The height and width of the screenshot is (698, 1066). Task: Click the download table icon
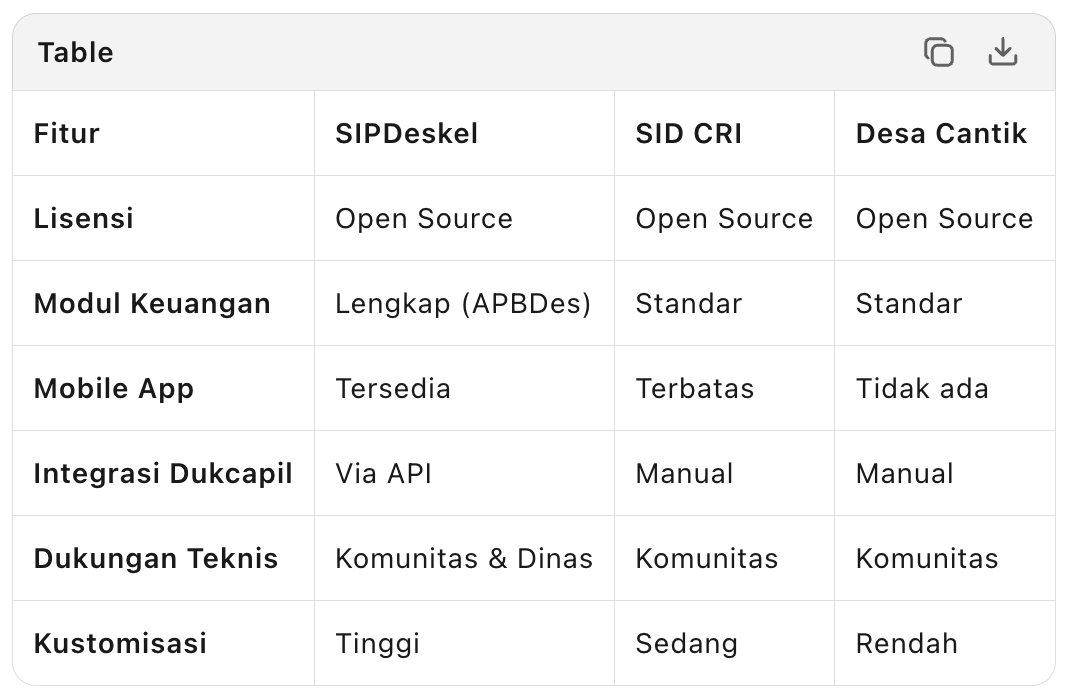pos(1002,52)
